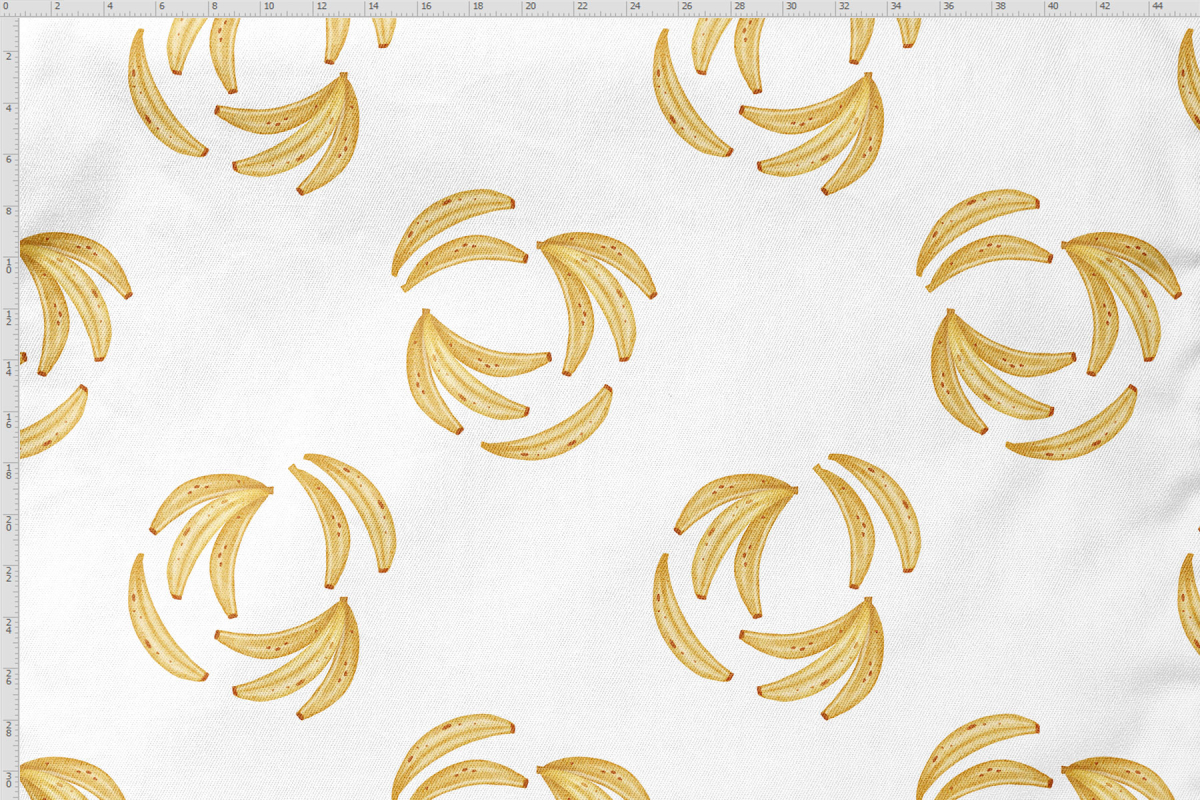This screenshot has height=800, width=1200.
Task: Click the 8 mark on the vertical ruler
Action: click(8, 212)
